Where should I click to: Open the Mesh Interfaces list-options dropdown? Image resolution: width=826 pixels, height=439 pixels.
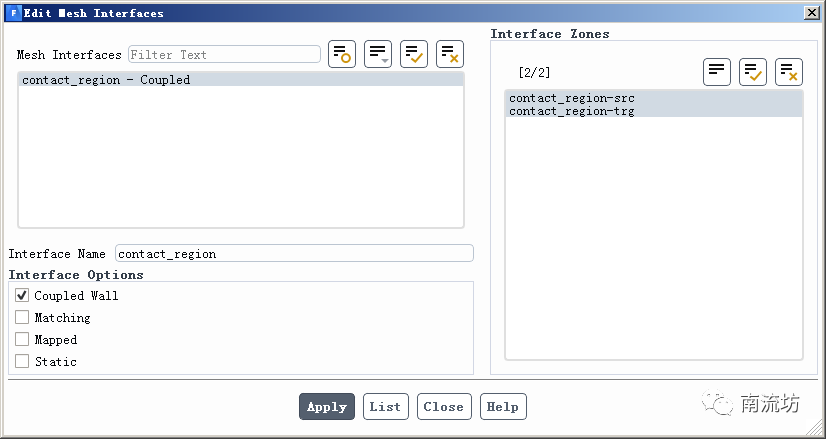(x=378, y=55)
